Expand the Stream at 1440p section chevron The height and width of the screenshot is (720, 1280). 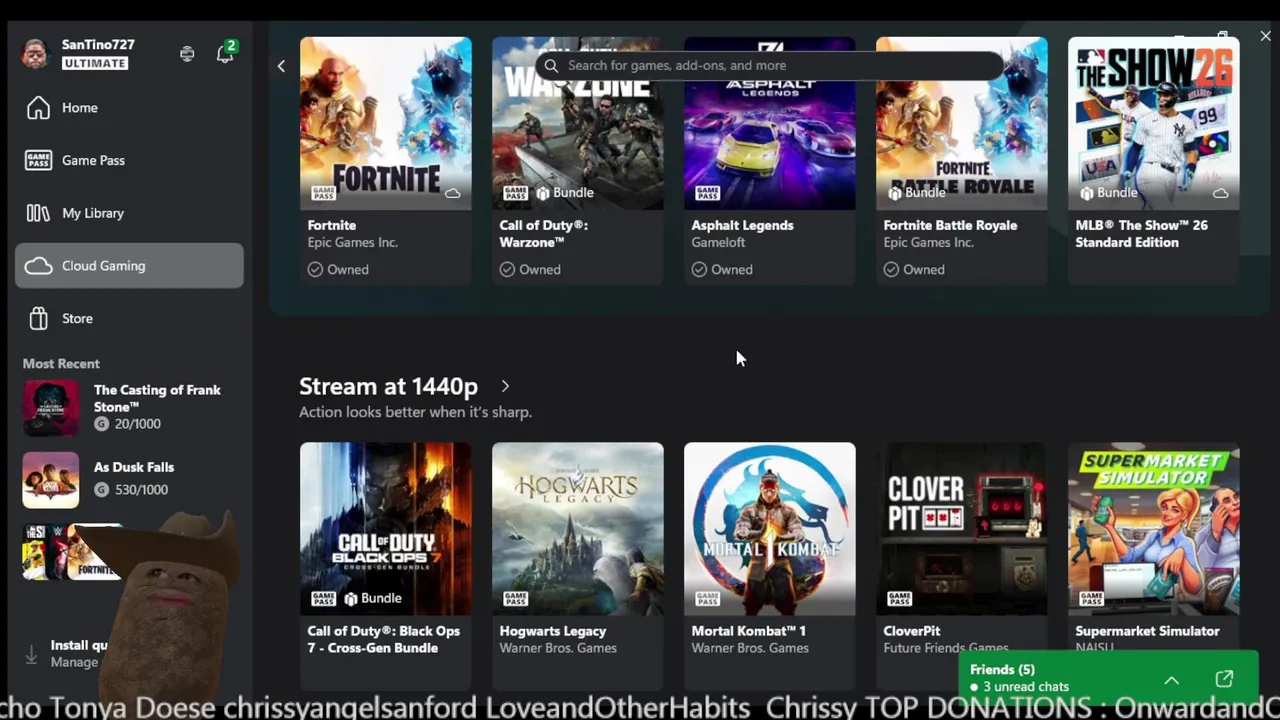[505, 386]
